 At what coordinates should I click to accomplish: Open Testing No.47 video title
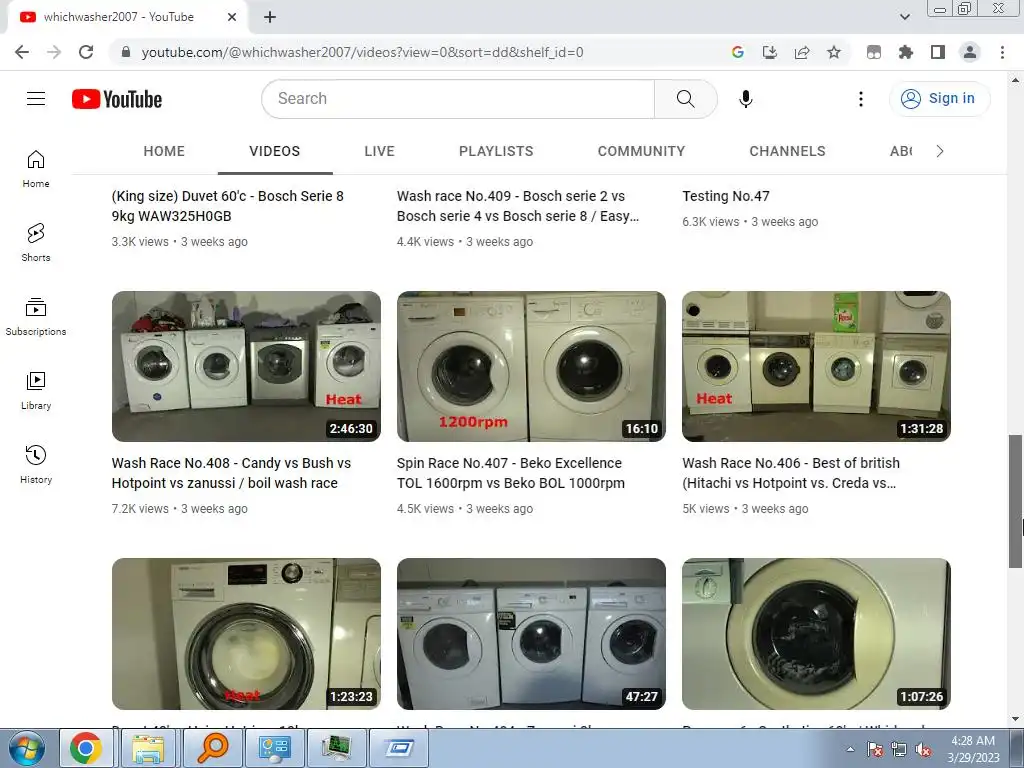pos(726,196)
